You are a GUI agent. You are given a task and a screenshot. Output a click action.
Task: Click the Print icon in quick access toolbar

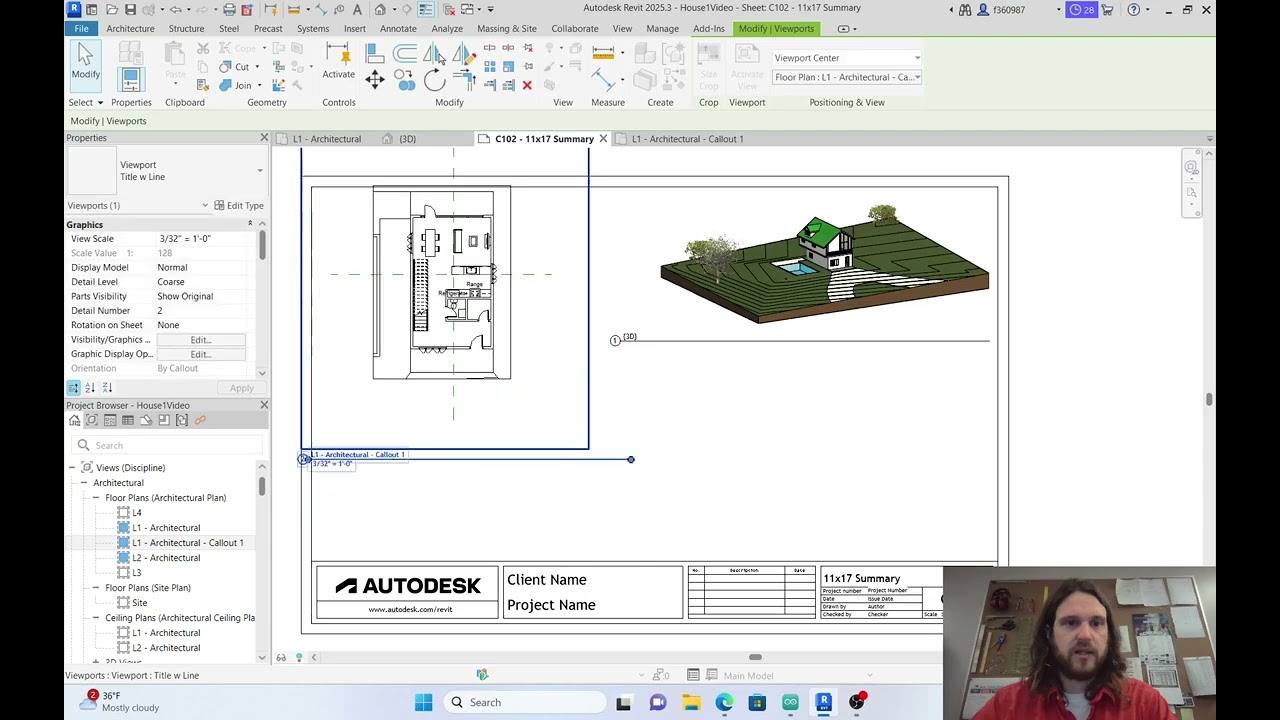pos(229,10)
